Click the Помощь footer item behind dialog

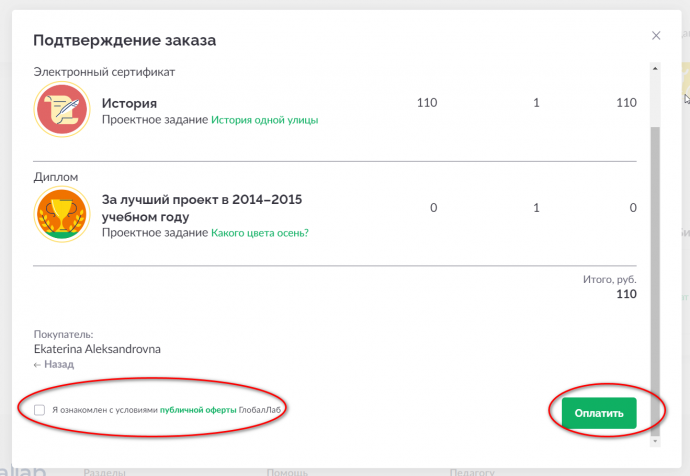pyautogui.click(x=287, y=472)
